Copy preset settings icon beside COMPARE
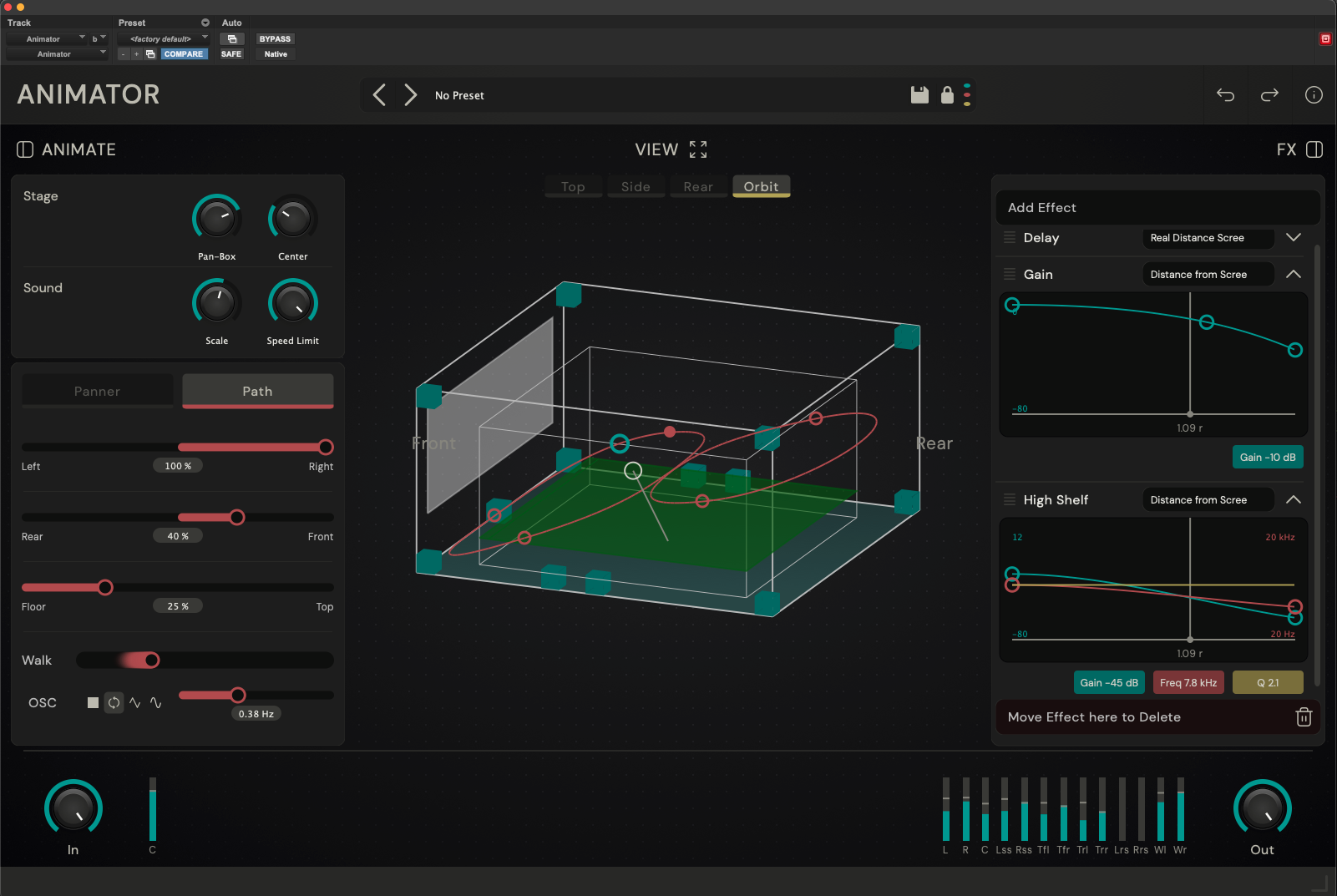Image resolution: width=1337 pixels, height=896 pixels. (150, 54)
